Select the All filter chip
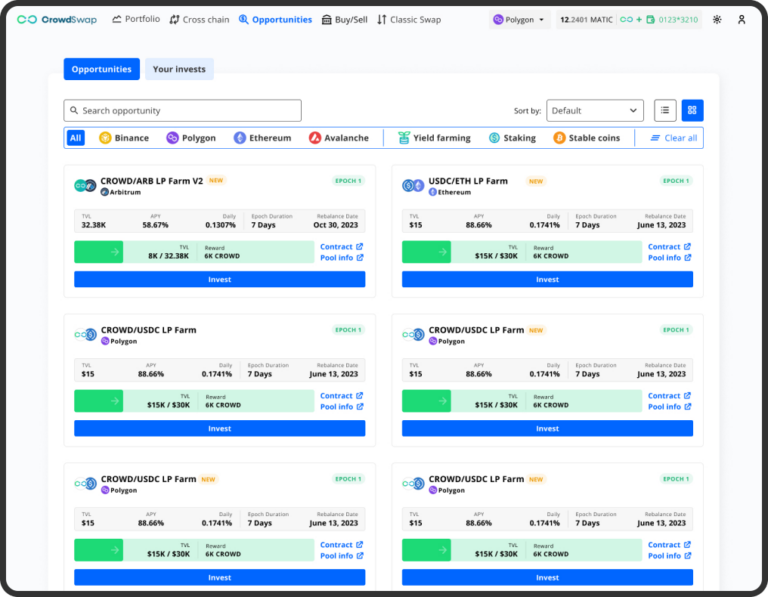The image size is (768, 597). [76, 138]
